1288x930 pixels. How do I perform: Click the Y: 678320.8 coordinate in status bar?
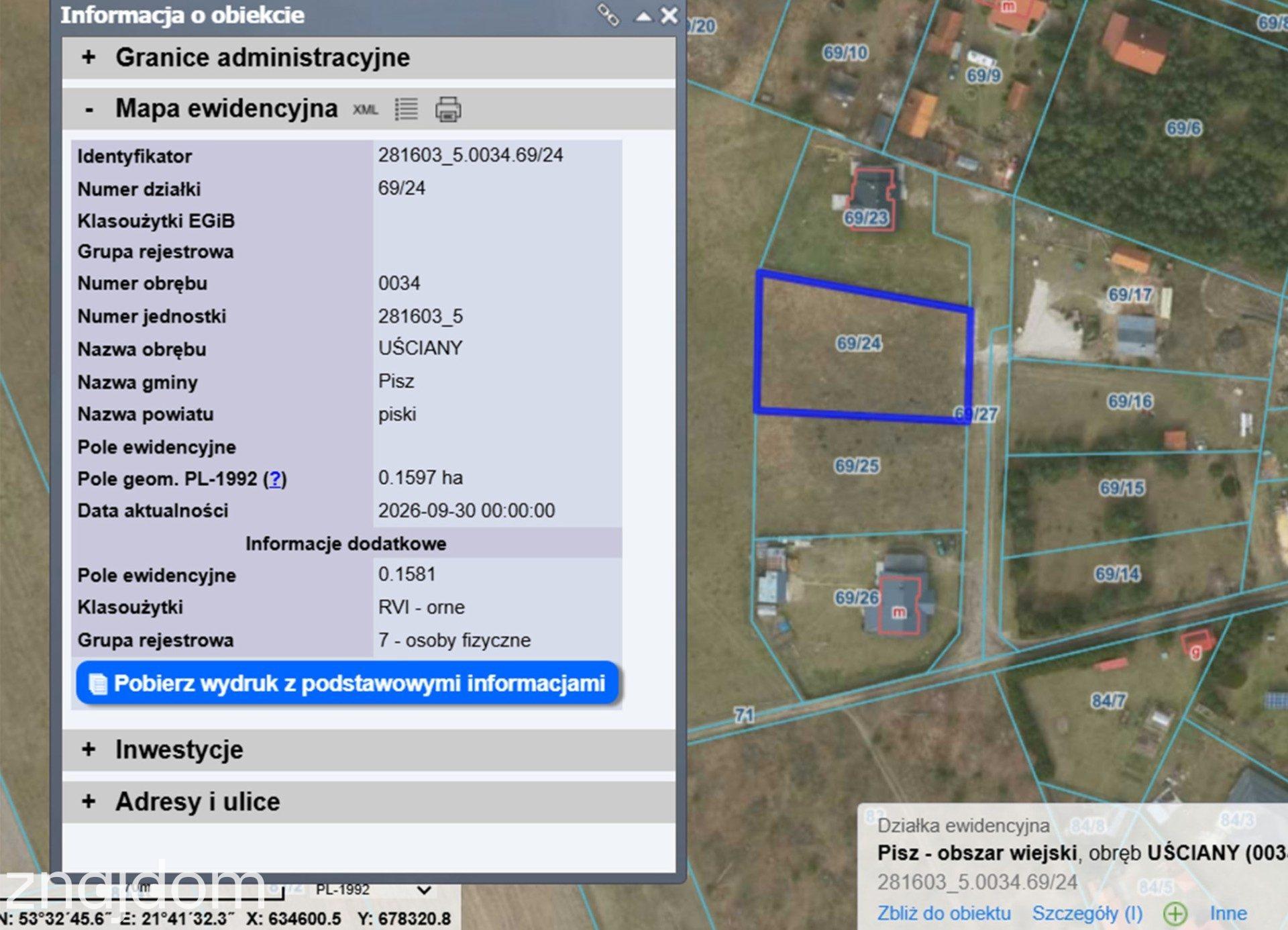click(405, 919)
